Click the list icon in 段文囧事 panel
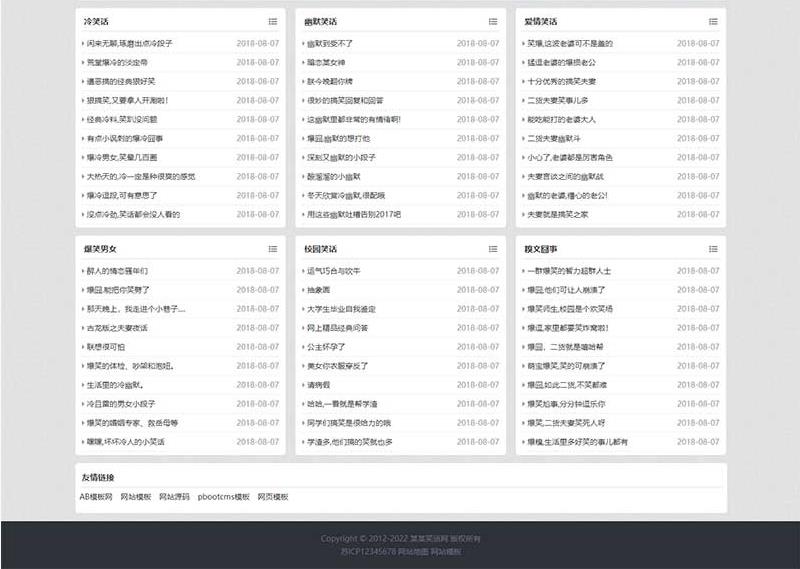Screen dimensions: 800x569 click(713, 248)
